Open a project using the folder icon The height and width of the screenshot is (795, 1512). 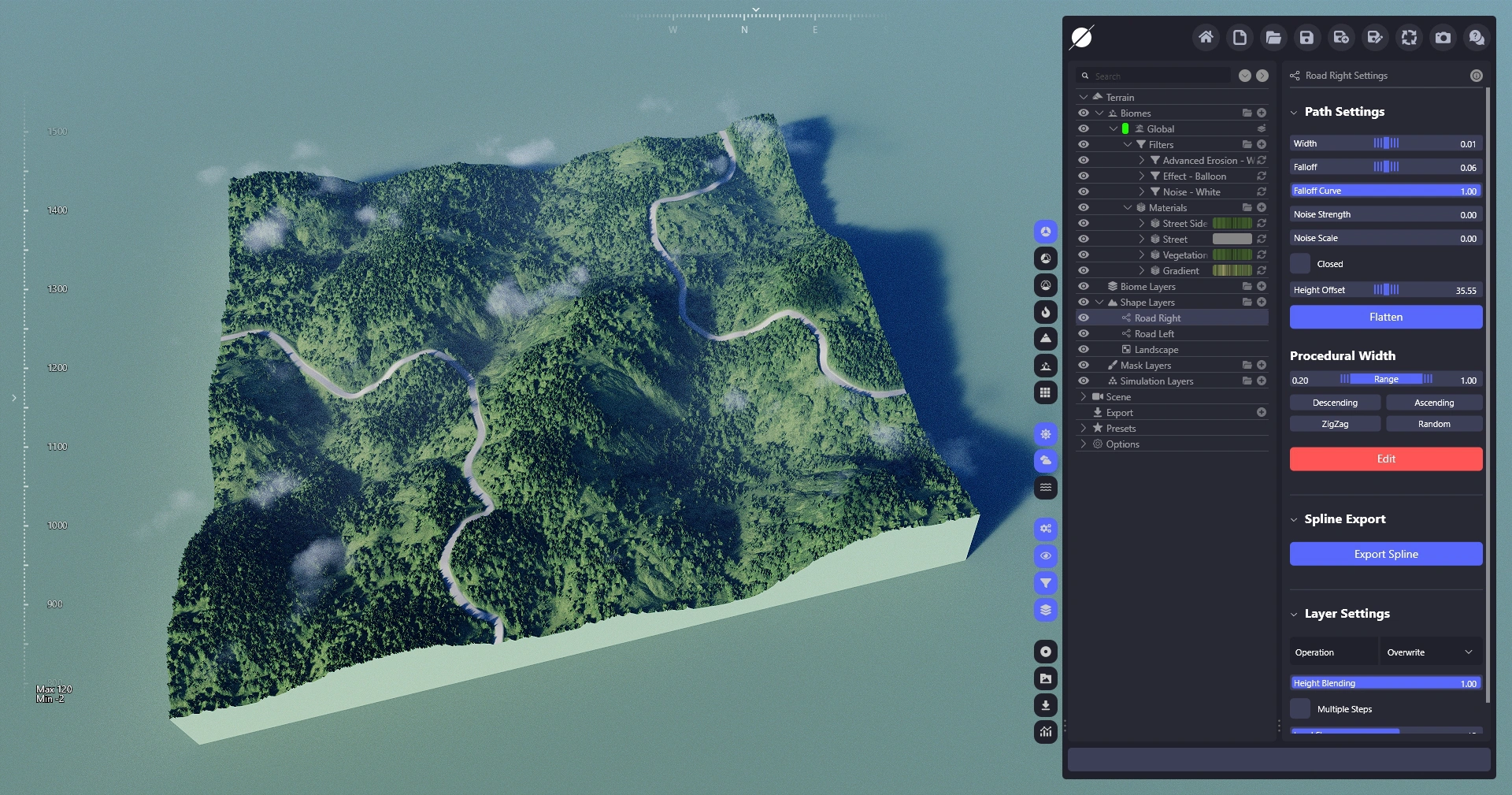pyautogui.click(x=1273, y=37)
